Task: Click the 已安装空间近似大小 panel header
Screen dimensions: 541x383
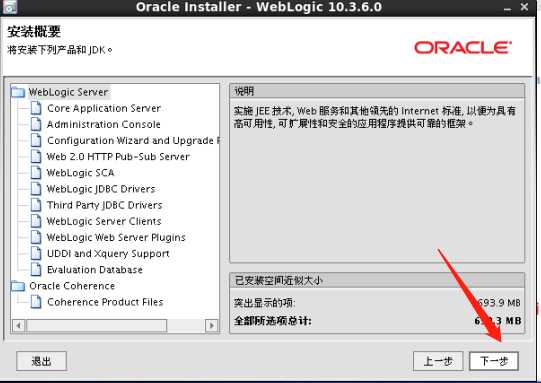Action: pos(377,280)
